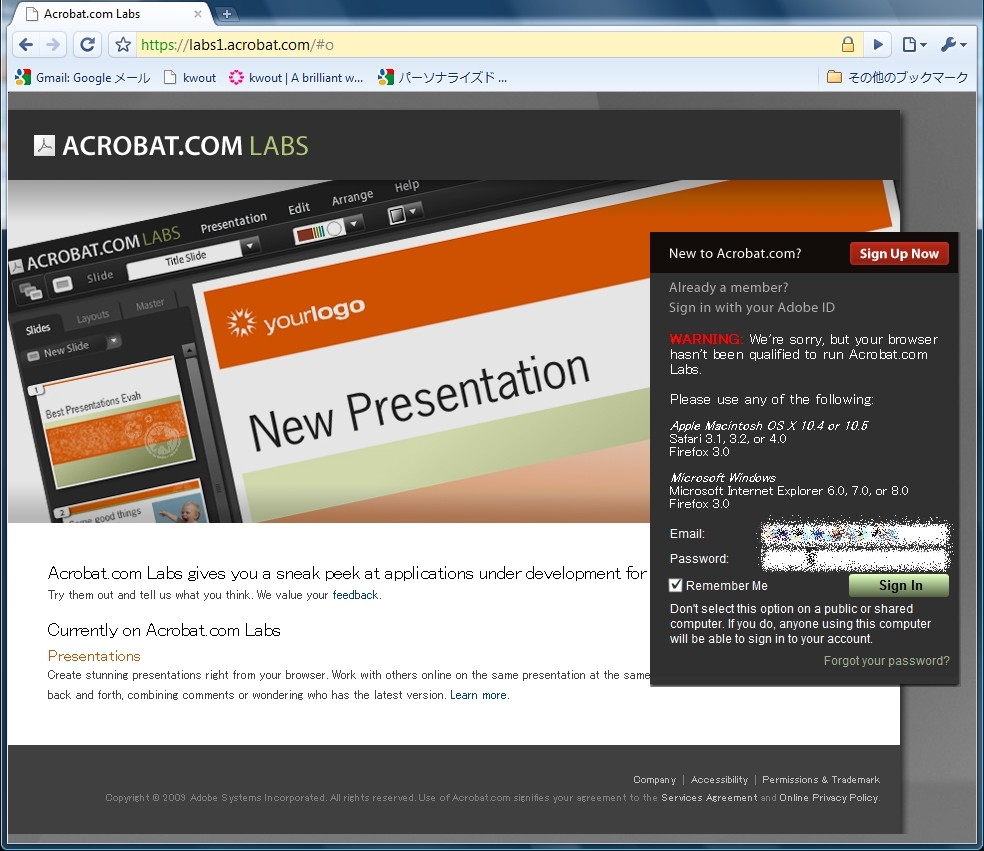Open the wrench customize menu
The width and height of the screenshot is (984, 851).
tap(953, 45)
